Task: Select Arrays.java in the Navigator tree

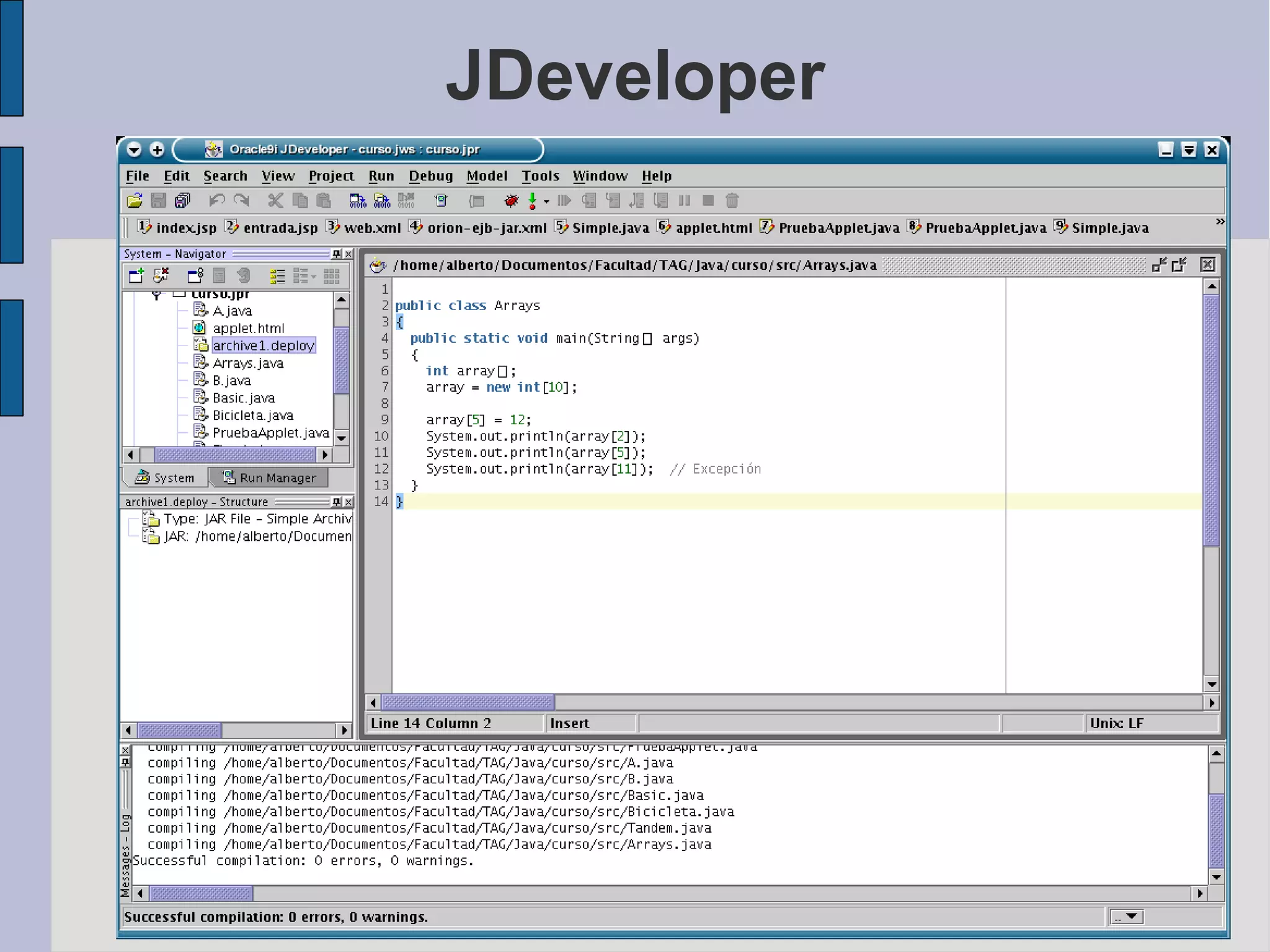Action: point(248,363)
